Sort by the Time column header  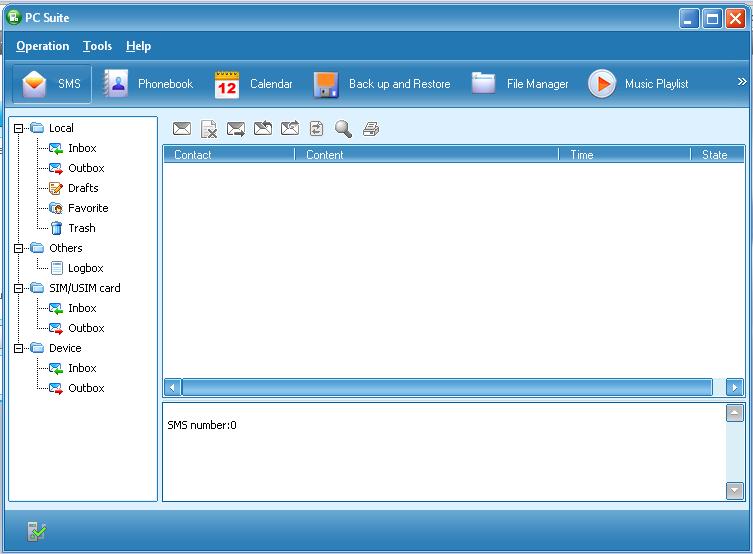click(624, 155)
